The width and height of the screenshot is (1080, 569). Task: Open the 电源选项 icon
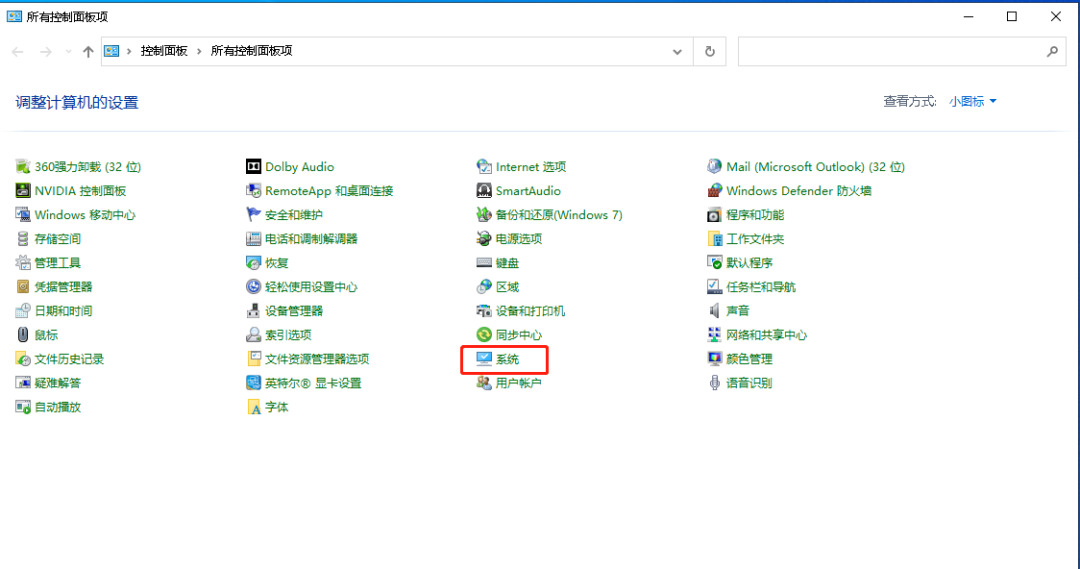click(x=484, y=239)
